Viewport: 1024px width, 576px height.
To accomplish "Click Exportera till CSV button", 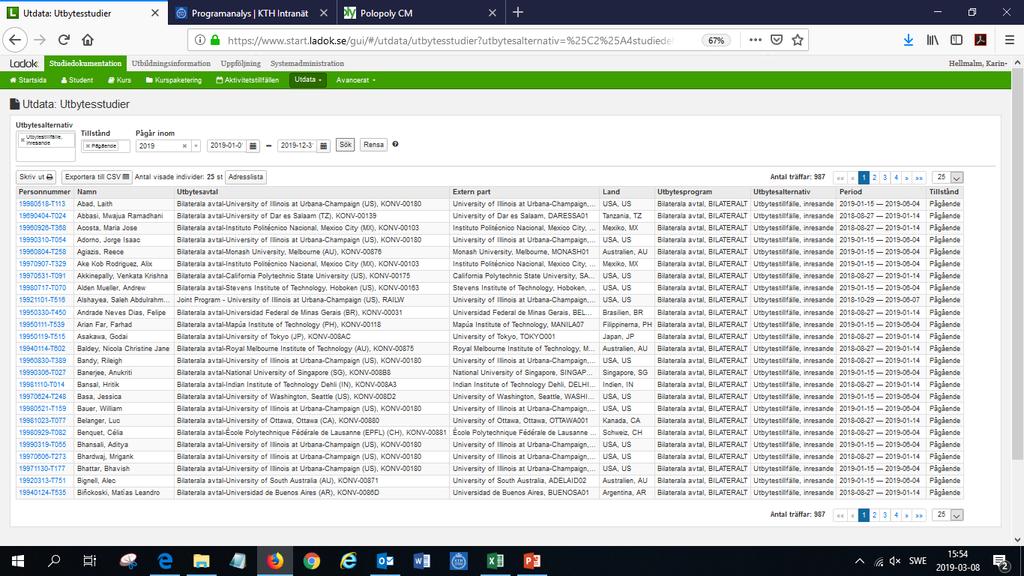I will pos(97,177).
